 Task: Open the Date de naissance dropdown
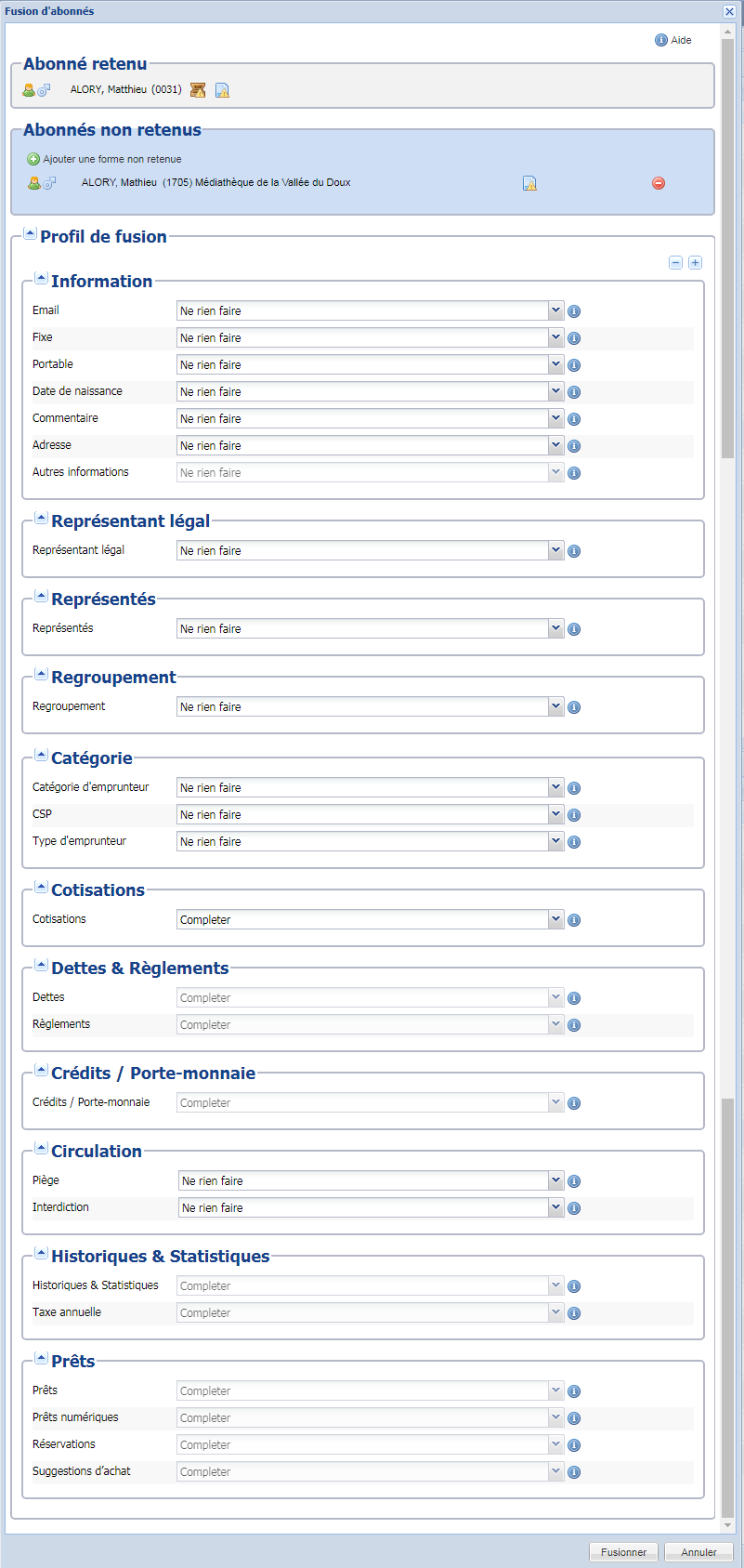pyautogui.click(x=555, y=391)
